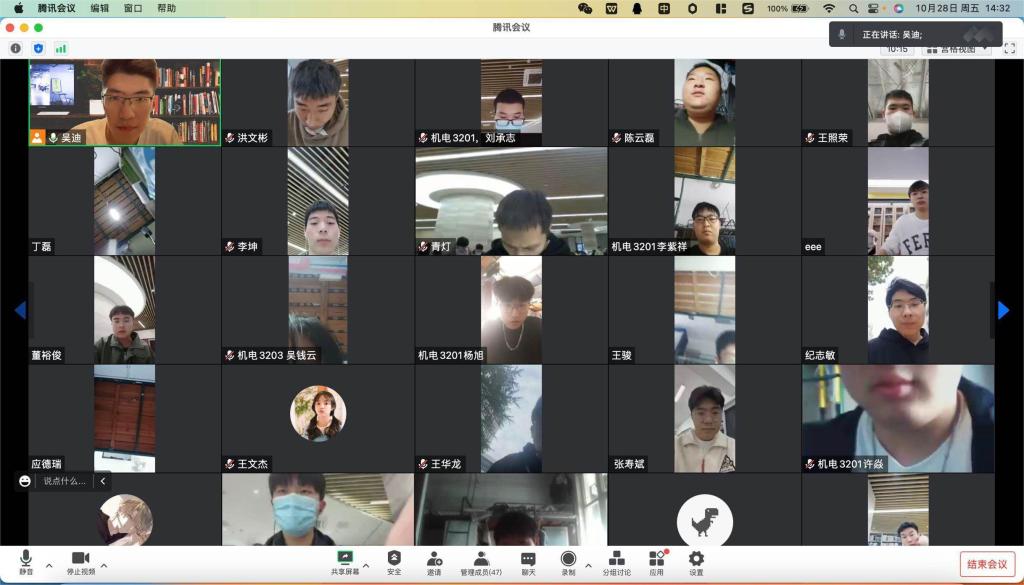1024x585 pixels.
Task: Open the 腾讯会议 app menu
Action: pos(56,8)
